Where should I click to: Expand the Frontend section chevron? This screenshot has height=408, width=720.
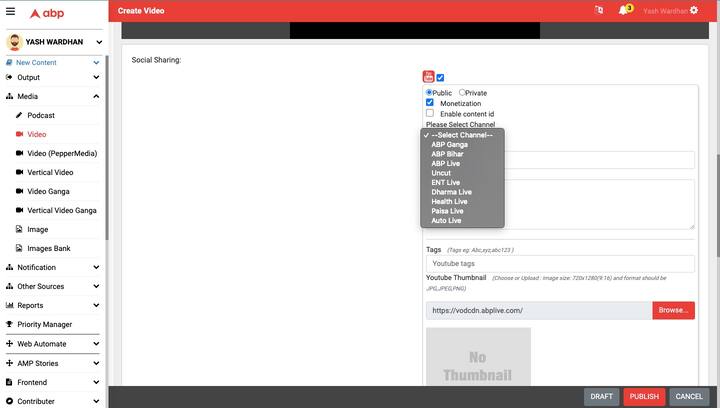tap(96, 382)
